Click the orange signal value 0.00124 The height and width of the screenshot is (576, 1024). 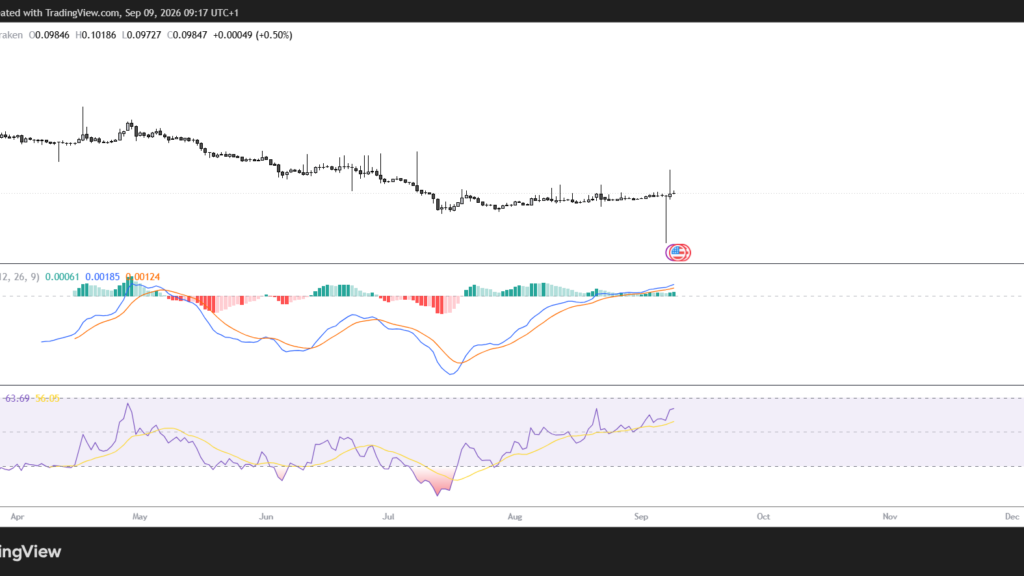(142, 277)
